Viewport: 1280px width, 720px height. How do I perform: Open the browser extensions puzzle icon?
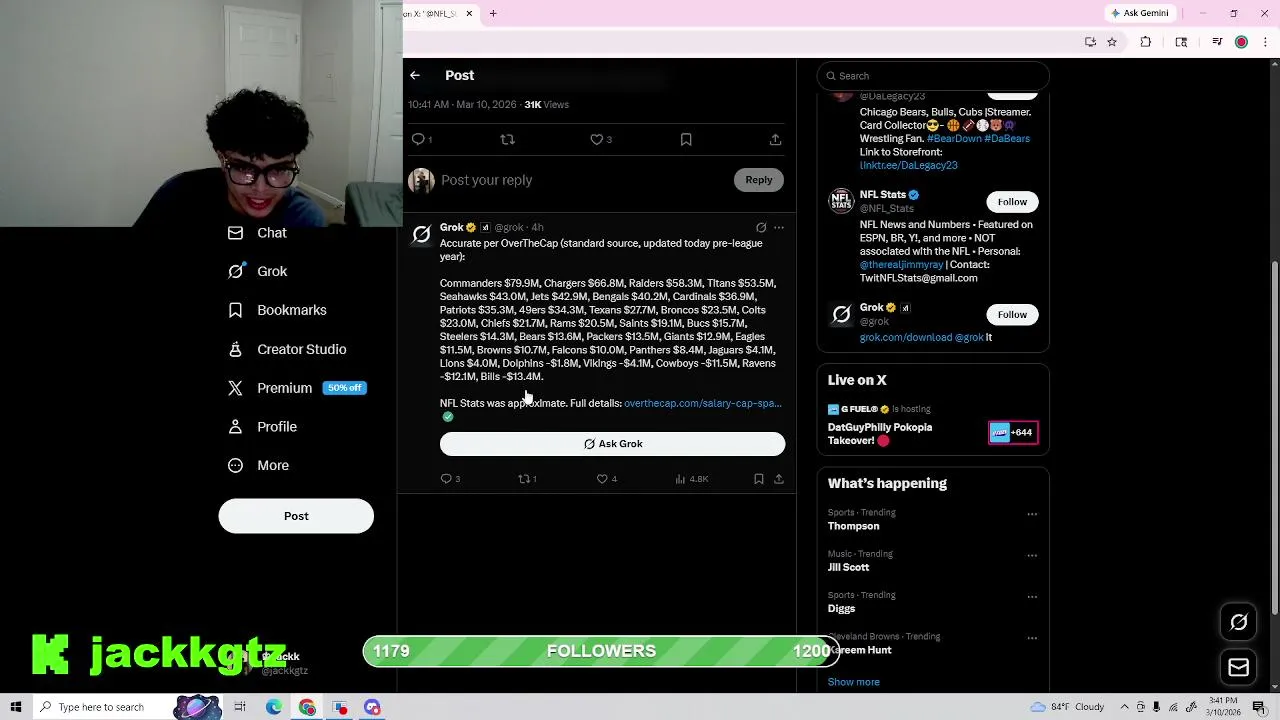coord(1146,42)
